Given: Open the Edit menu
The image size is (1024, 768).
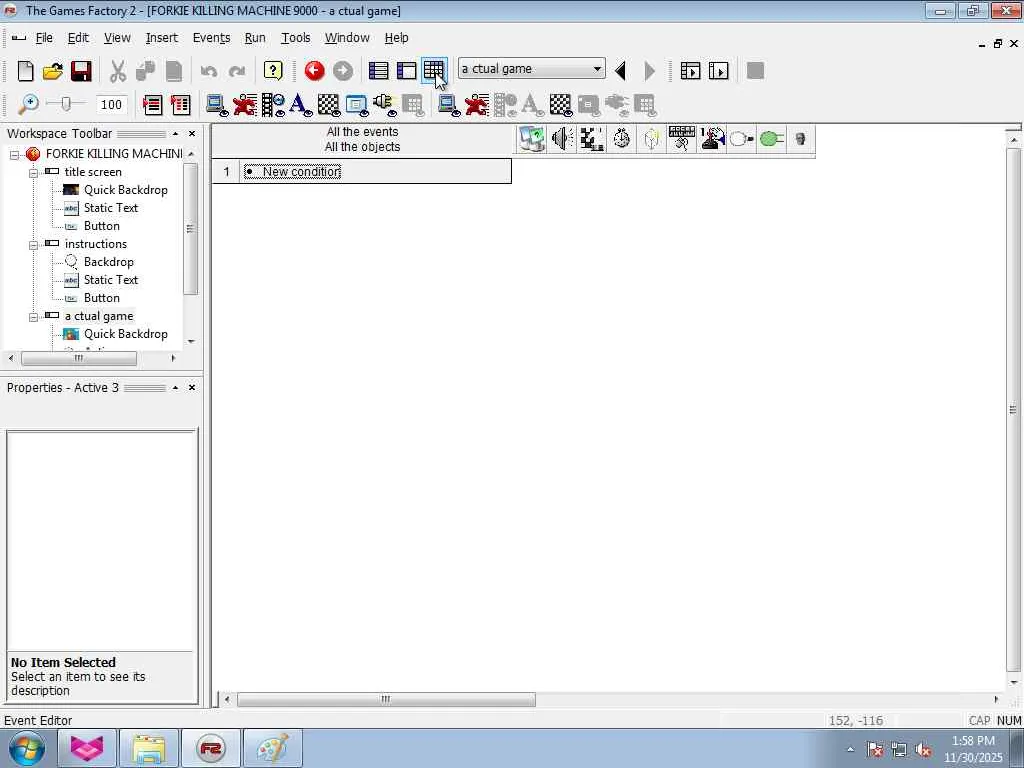Looking at the screenshot, I should [78, 38].
